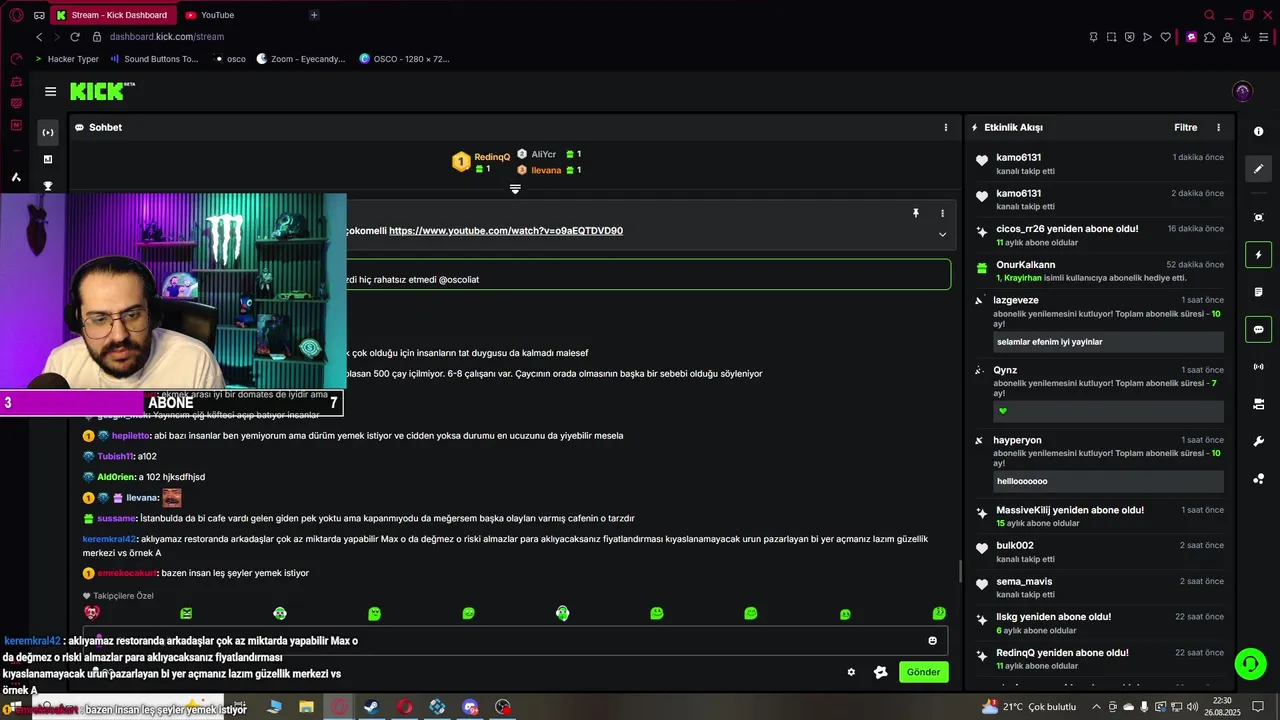Focus the chat message input field

(515, 640)
